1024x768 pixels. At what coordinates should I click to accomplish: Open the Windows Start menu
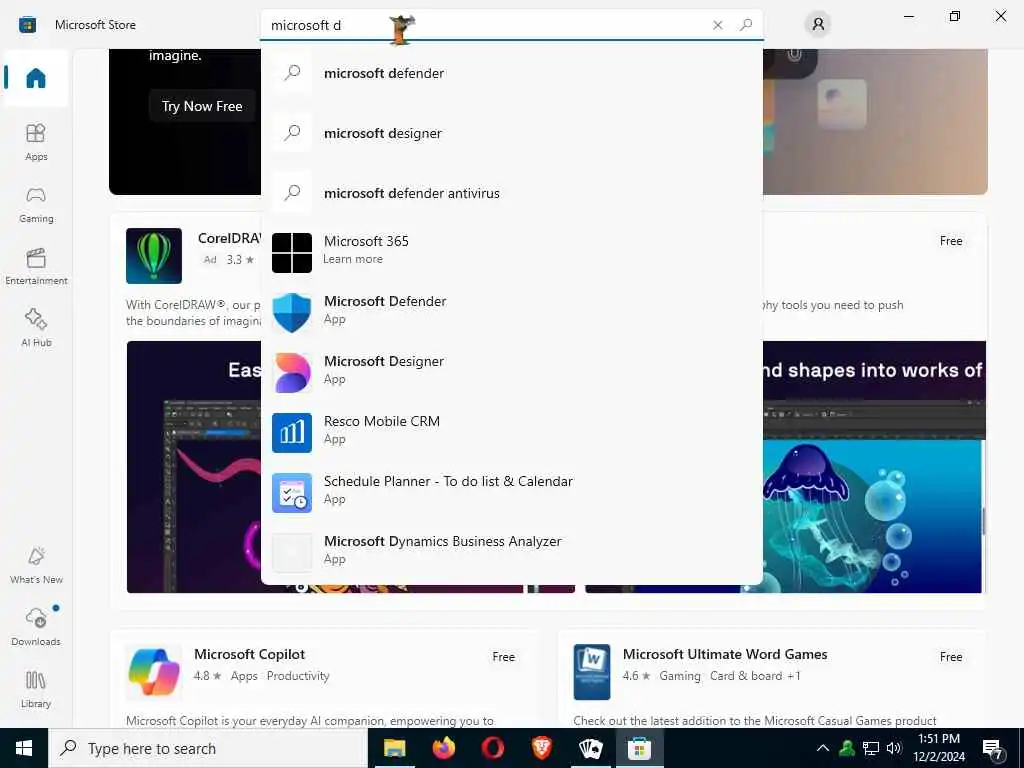(24, 748)
